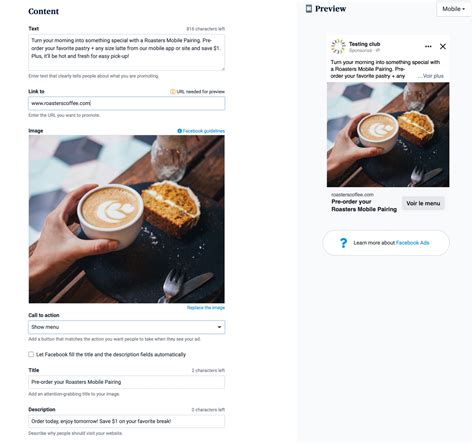This screenshot has width=474, height=444.
Task: Click the text area resize handle icon
Action: pos(223,69)
